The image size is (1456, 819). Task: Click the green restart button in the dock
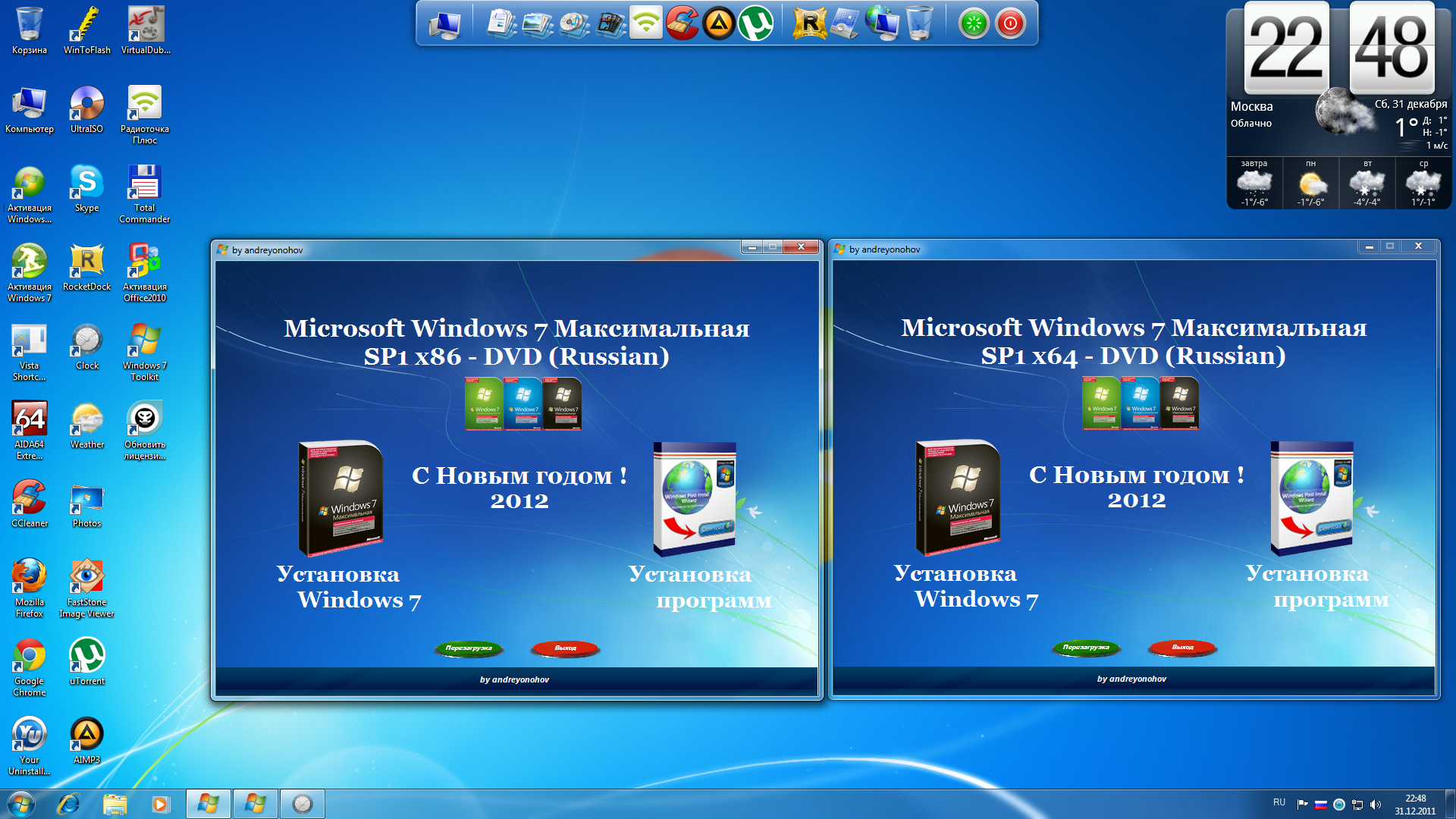pos(974,24)
